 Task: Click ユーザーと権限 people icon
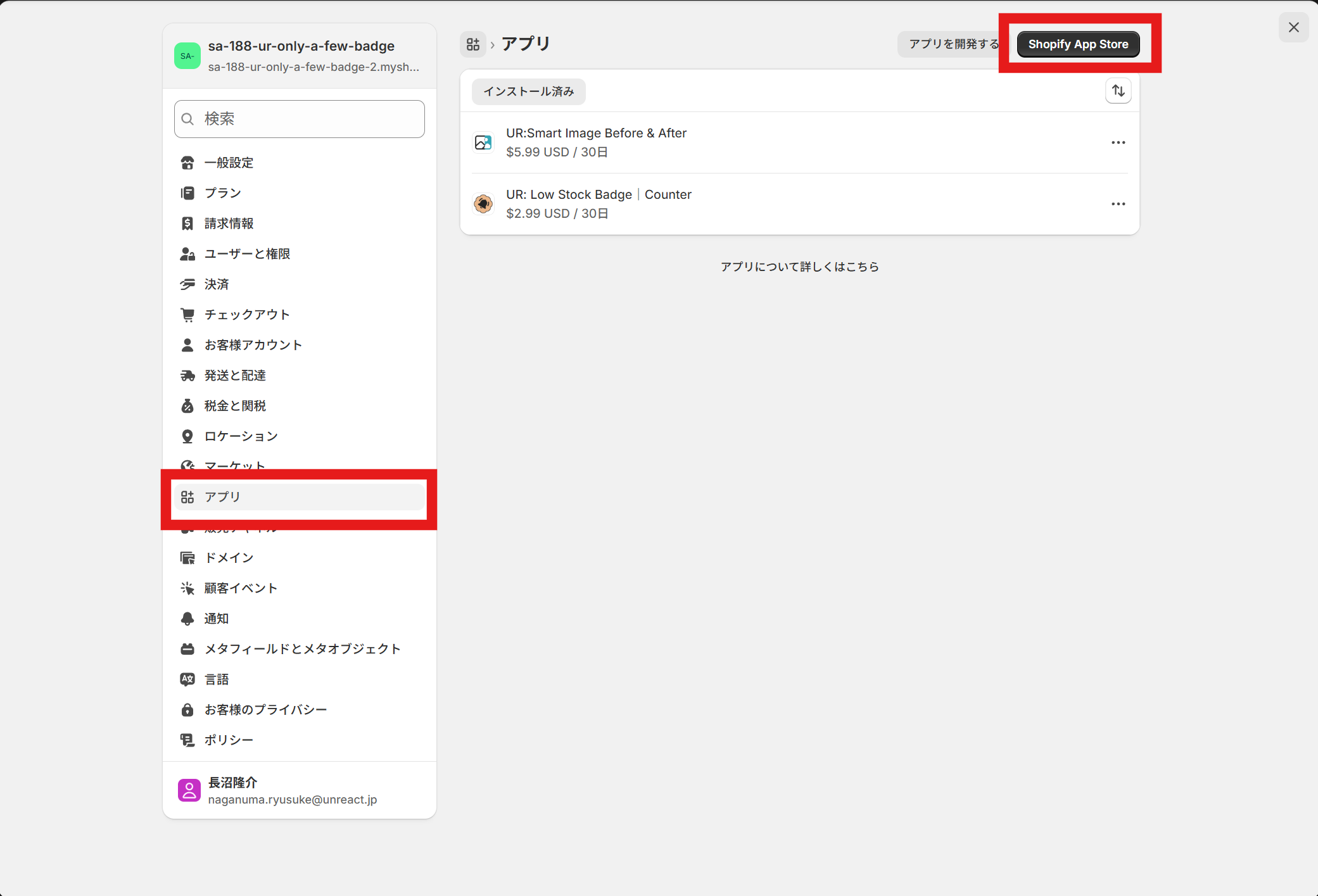click(187, 254)
